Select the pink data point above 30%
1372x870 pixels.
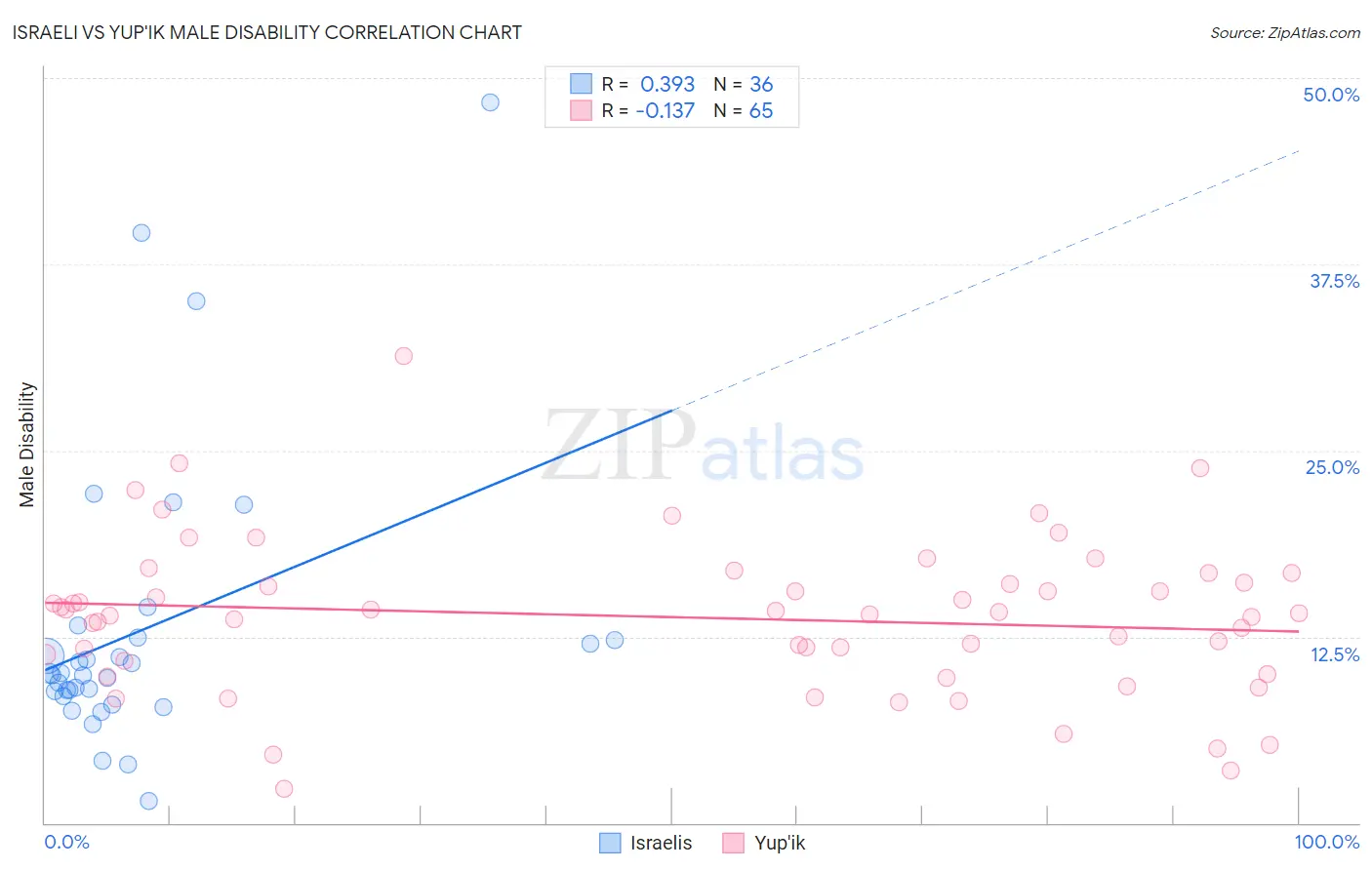pyautogui.click(x=404, y=356)
